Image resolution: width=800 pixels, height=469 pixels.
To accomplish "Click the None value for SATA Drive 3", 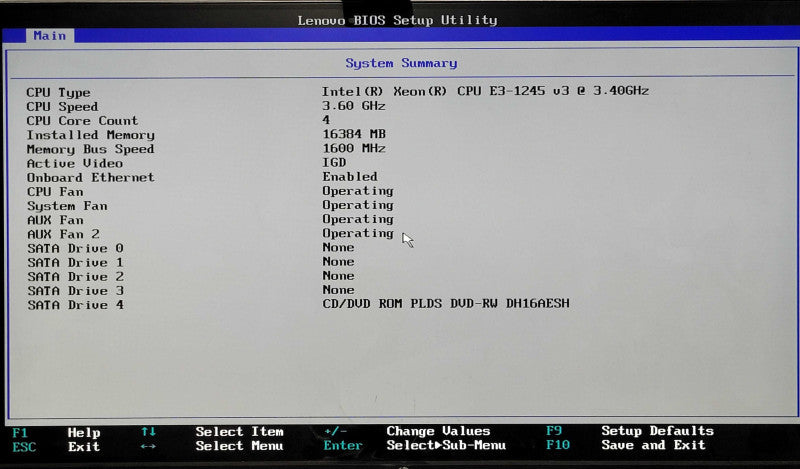I will coord(338,290).
